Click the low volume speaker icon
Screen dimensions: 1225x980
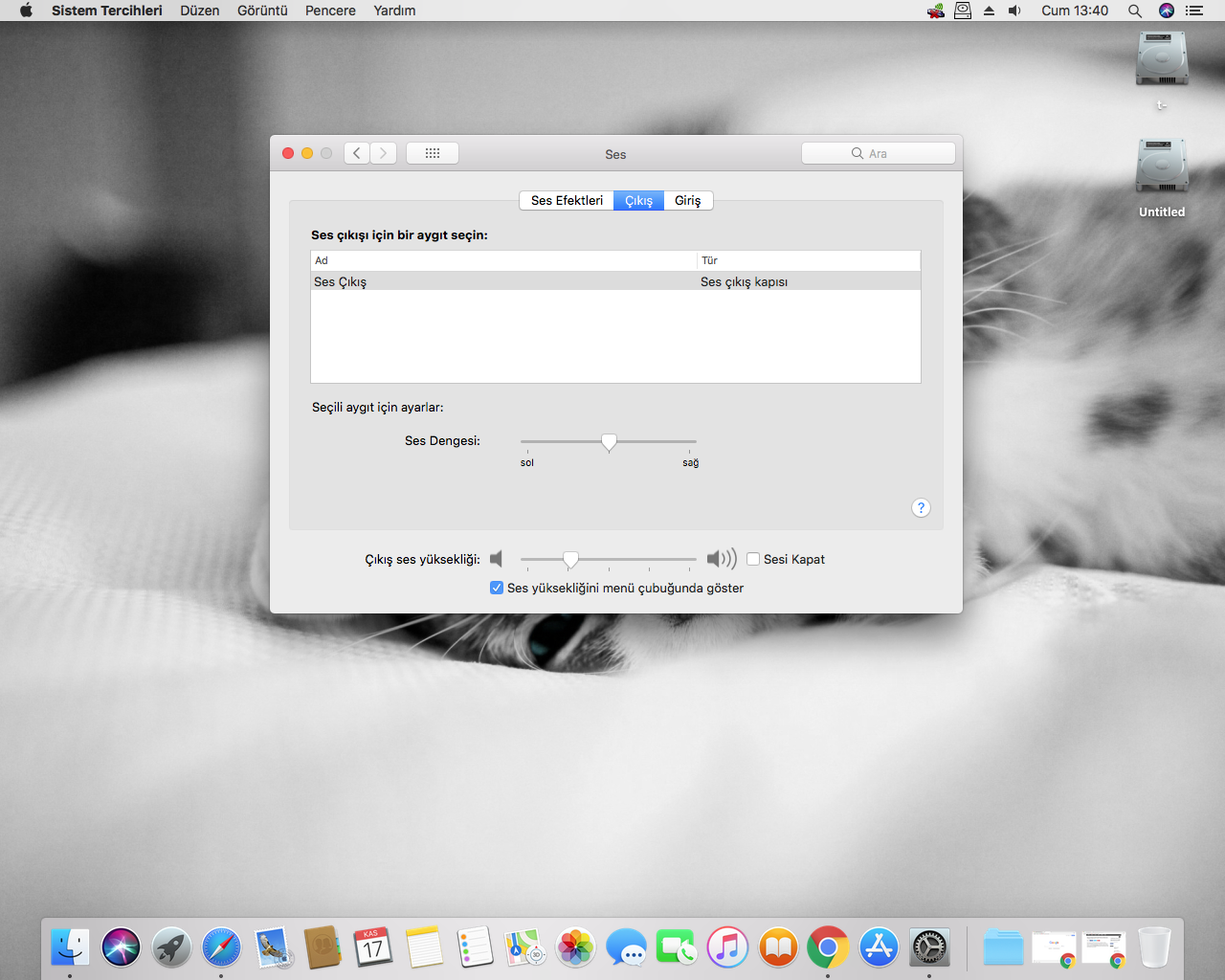tap(496, 559)
